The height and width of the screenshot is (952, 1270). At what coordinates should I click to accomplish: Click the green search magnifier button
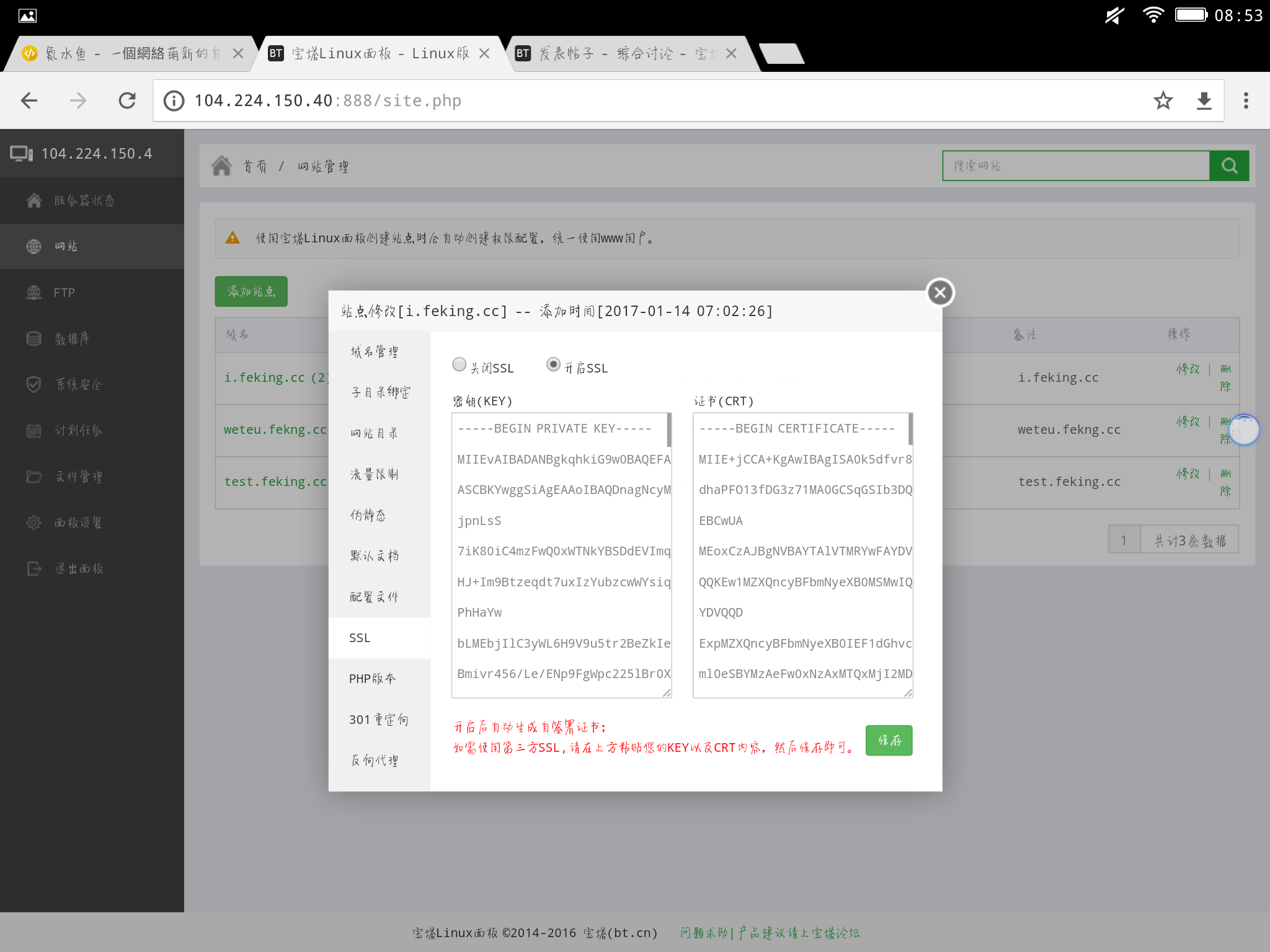click(1229, 165)
